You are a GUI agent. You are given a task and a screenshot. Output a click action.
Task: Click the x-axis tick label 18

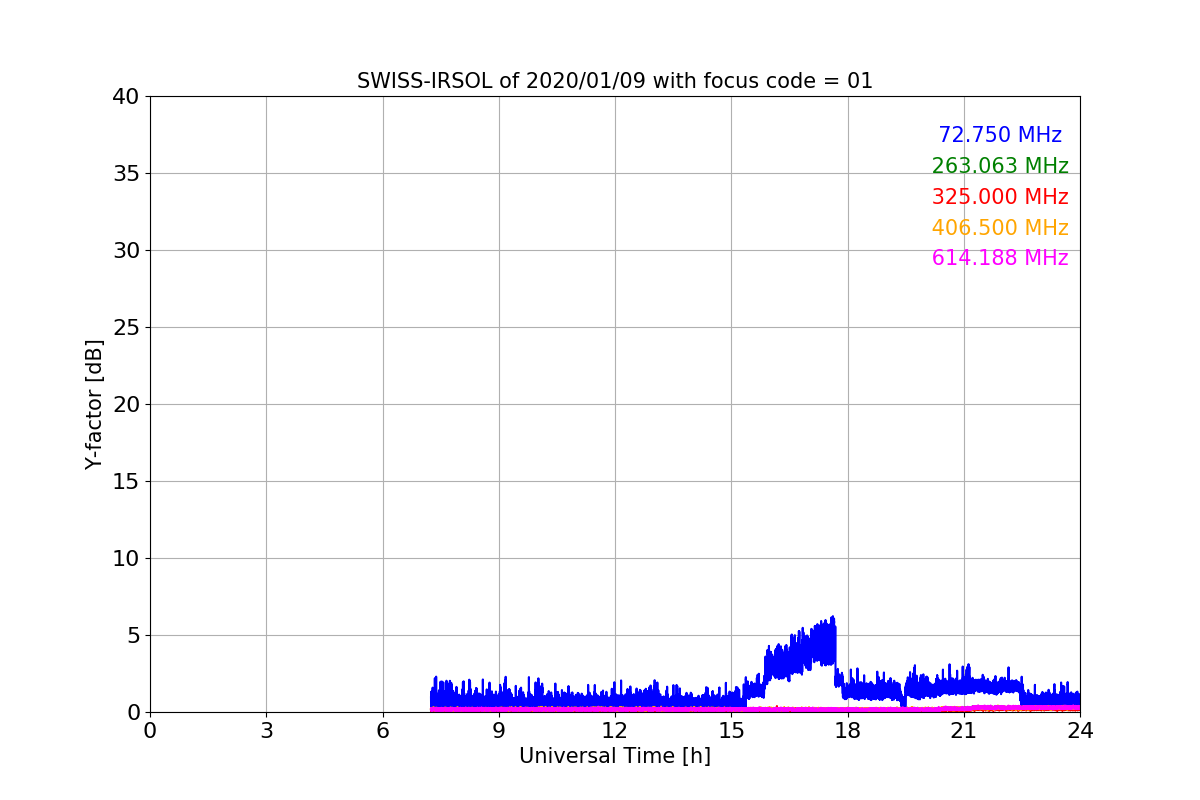(x=848, y=731)
